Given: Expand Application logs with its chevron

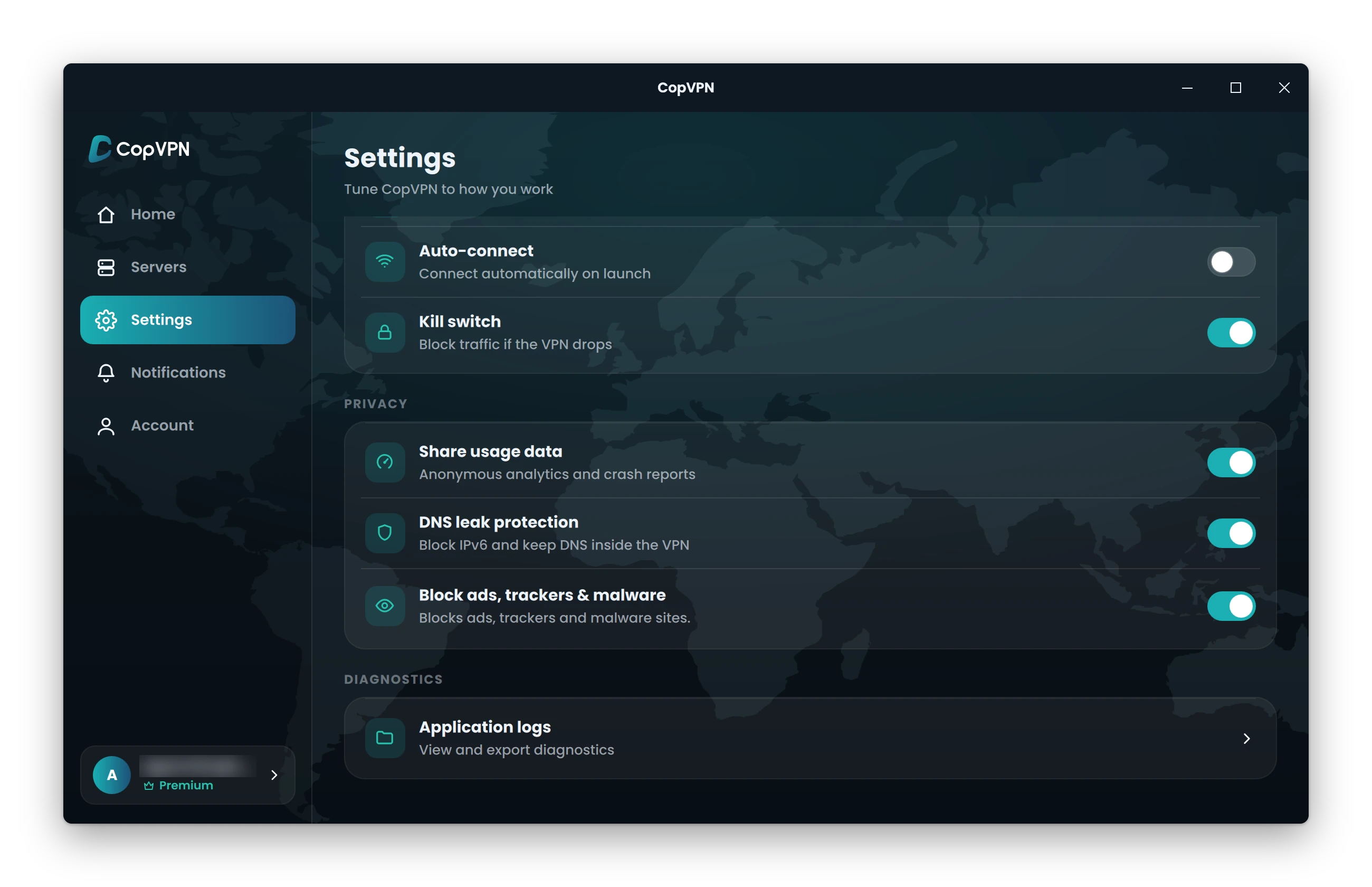Looking at the screenshot, I should [x=1246, y=739].
